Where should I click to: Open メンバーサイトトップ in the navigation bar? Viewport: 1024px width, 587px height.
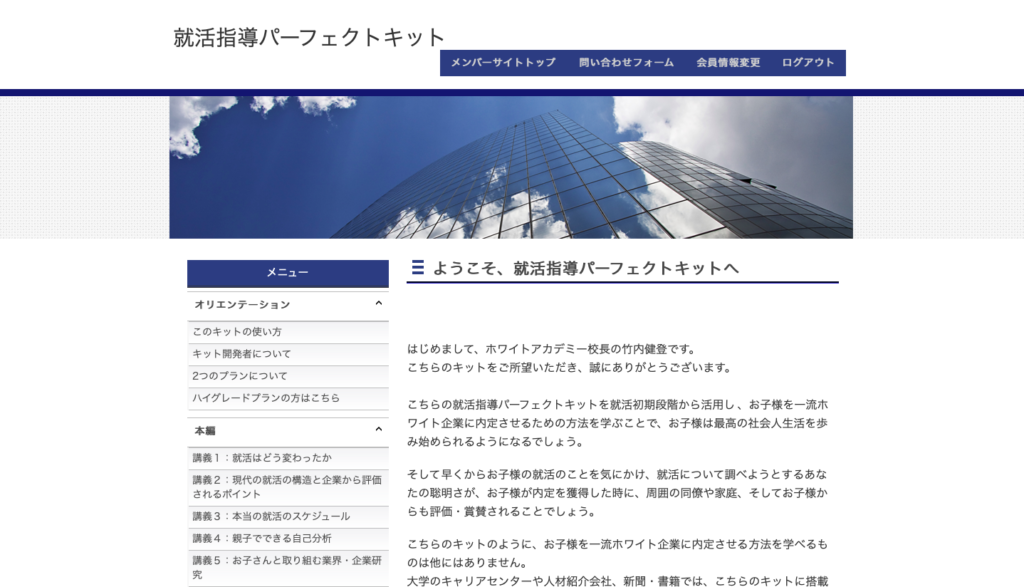pos(503,63)
